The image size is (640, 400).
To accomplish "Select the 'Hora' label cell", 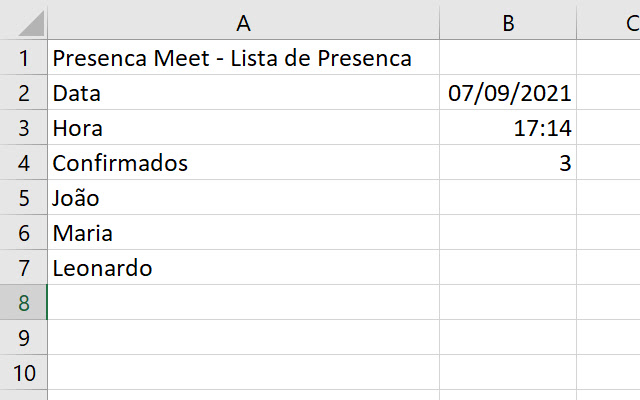I will click(243, 129).
